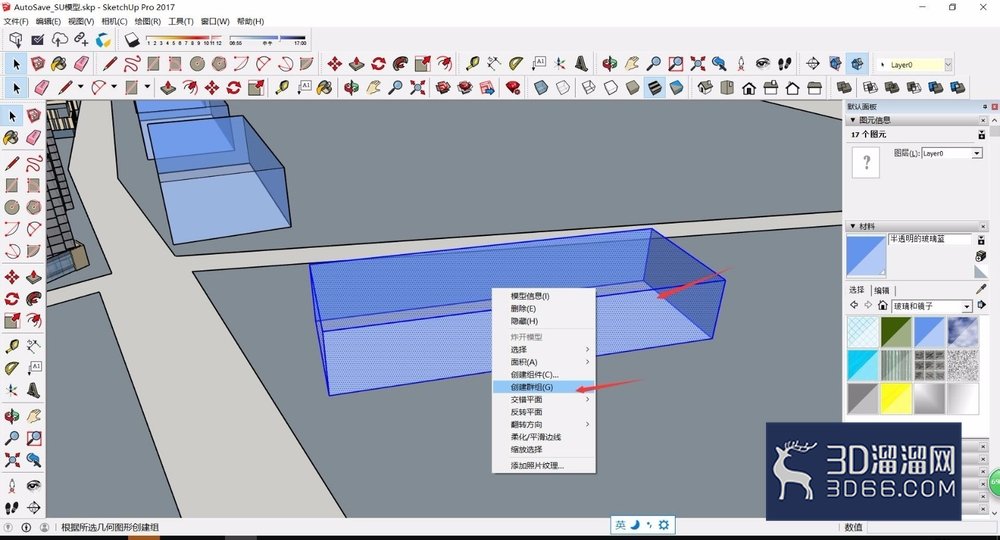
Task: Click the 英 input method indicator
Action: tap(621, 525)
